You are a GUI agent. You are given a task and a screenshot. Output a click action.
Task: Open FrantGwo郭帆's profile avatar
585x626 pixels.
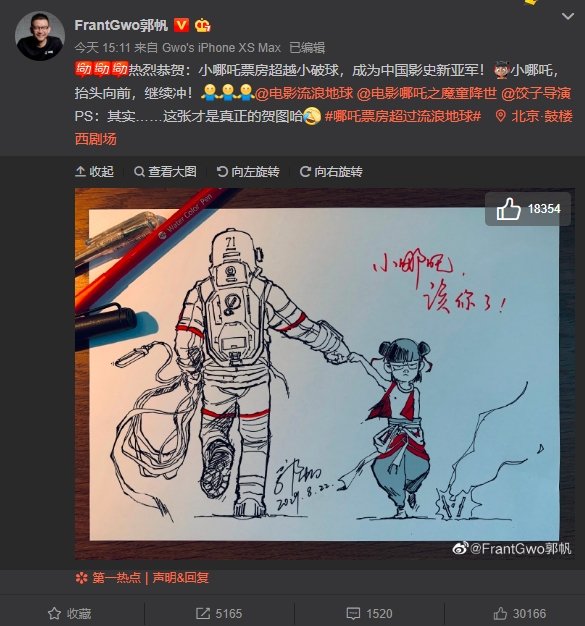coord(40,36)
